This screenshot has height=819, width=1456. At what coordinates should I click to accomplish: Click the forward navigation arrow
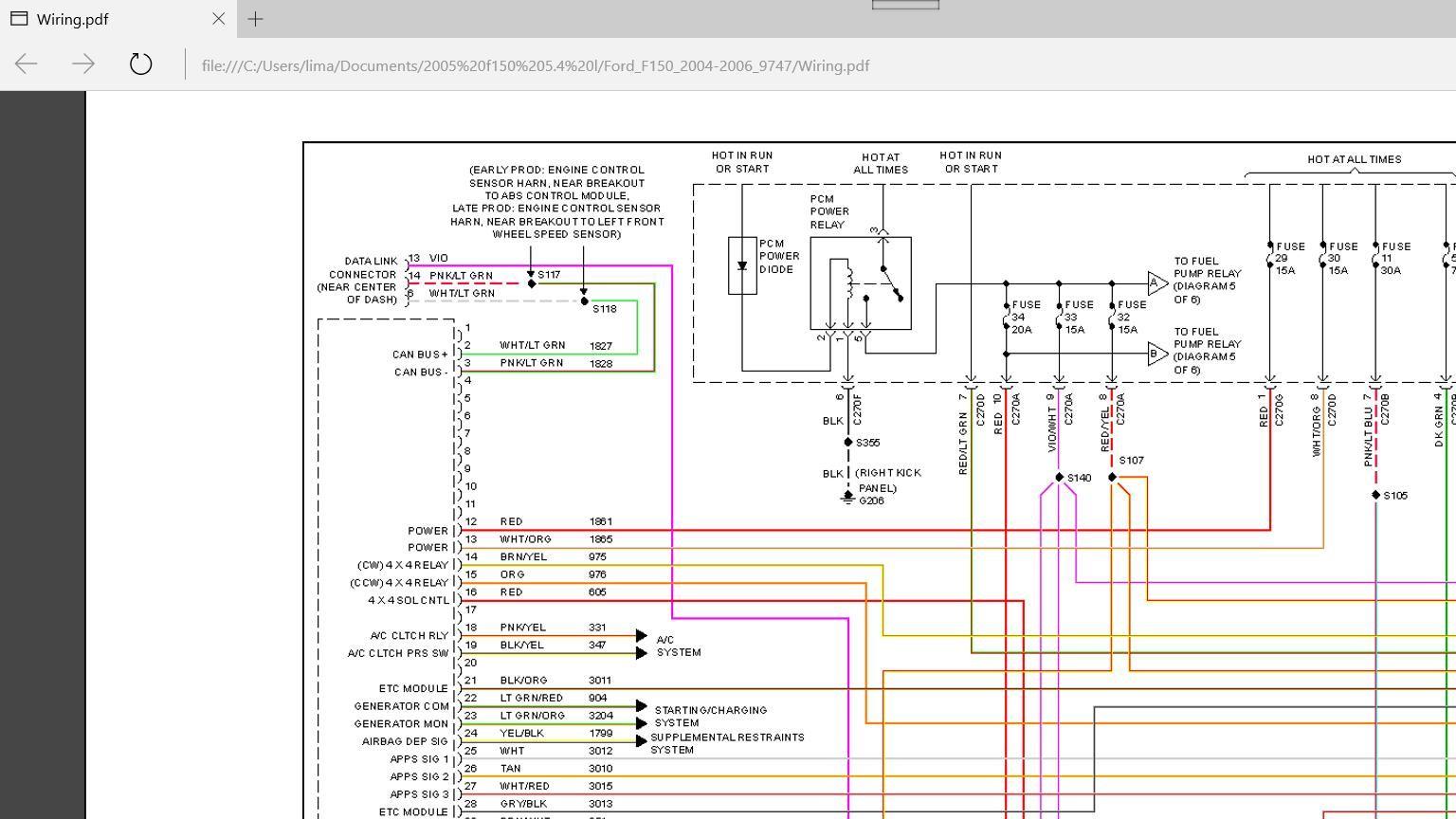pos(83,64)
